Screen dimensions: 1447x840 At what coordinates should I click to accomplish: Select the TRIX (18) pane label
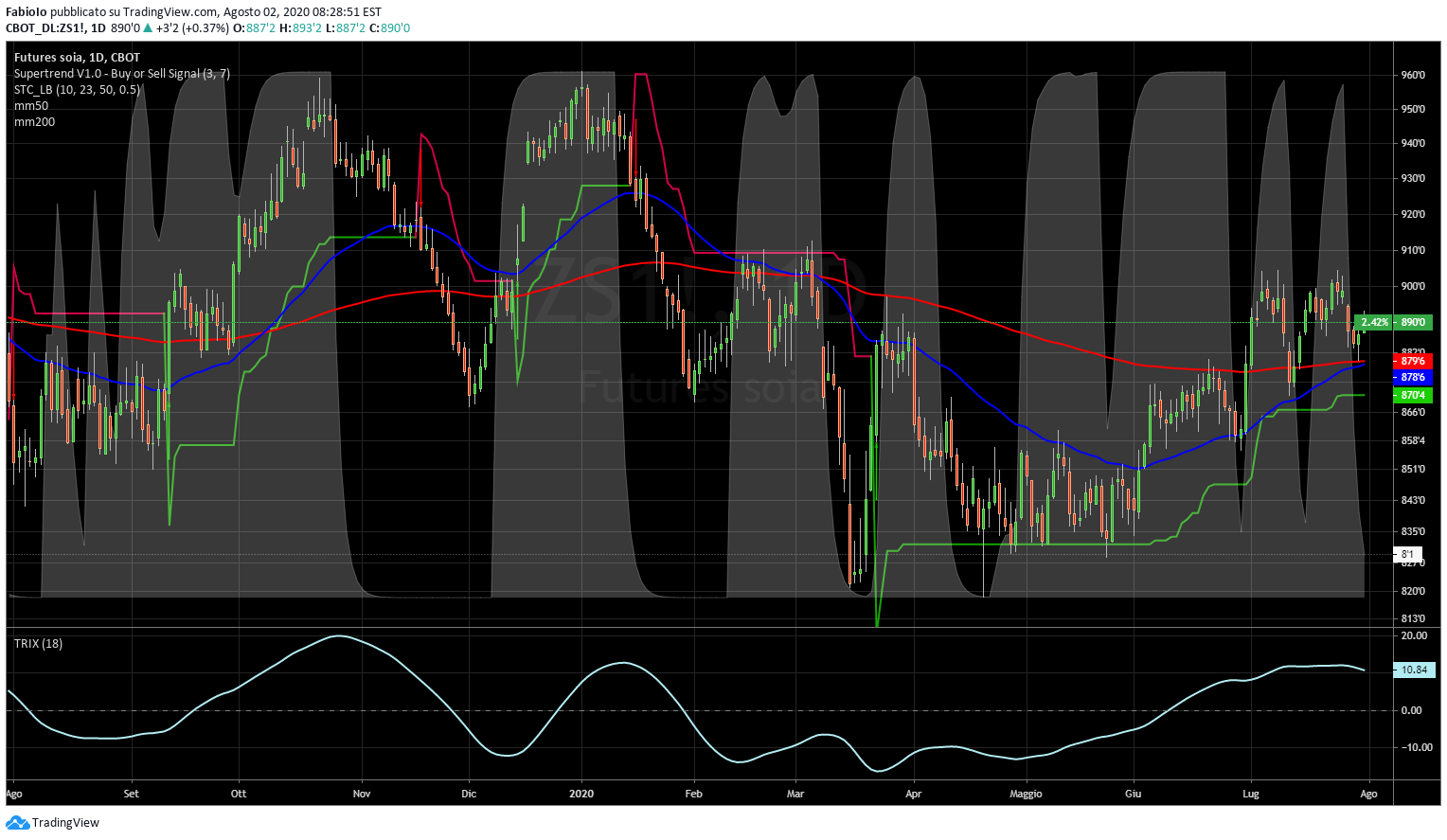click(38, 643)
